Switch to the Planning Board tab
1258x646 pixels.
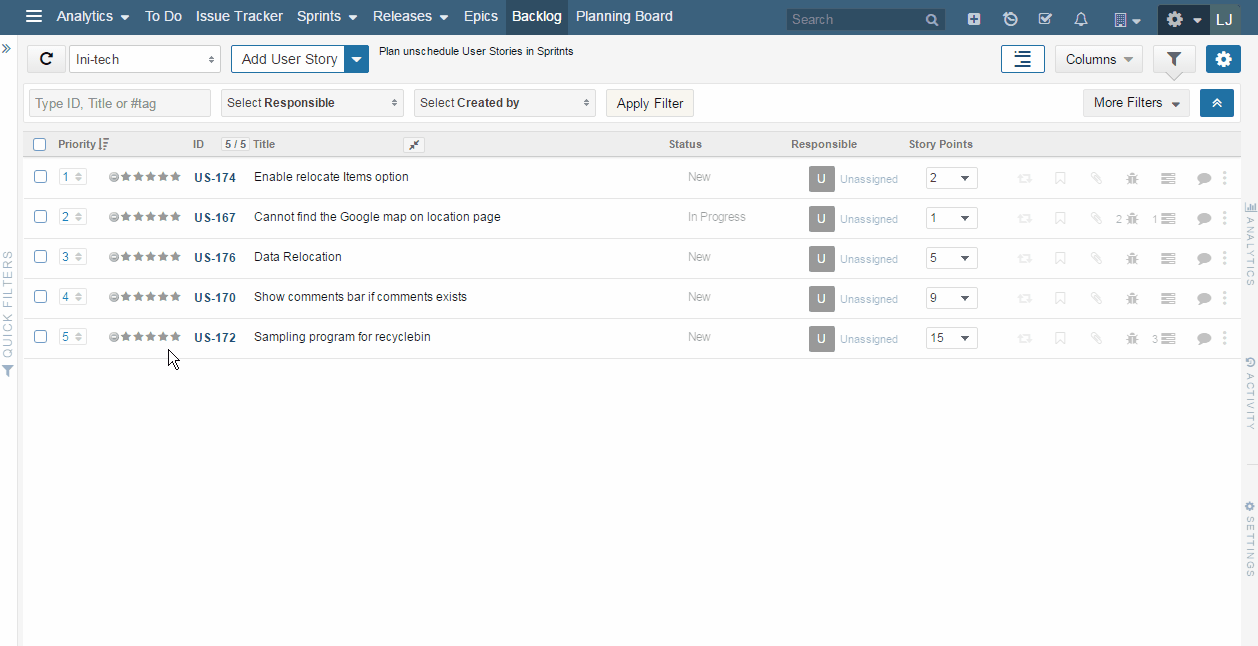pyautogui.click(x=624, y=17)
